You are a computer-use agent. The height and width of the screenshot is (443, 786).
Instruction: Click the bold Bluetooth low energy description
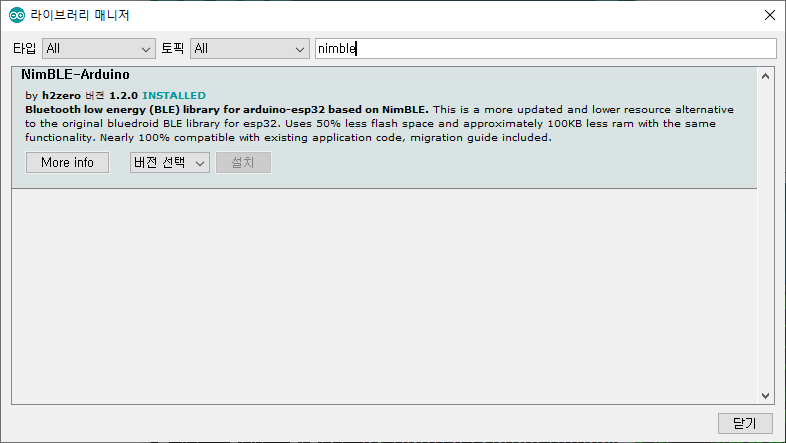coord(227,109)
